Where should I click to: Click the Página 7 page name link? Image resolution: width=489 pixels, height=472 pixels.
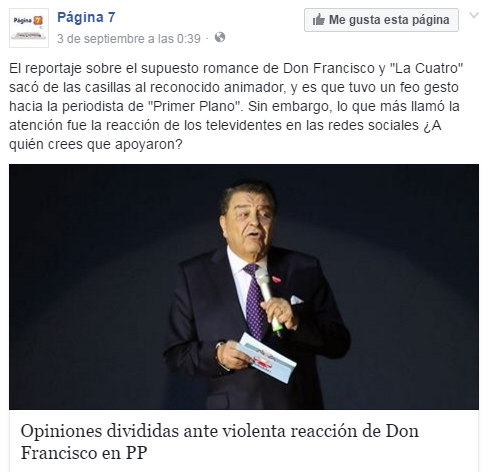(x=86, y=17)
